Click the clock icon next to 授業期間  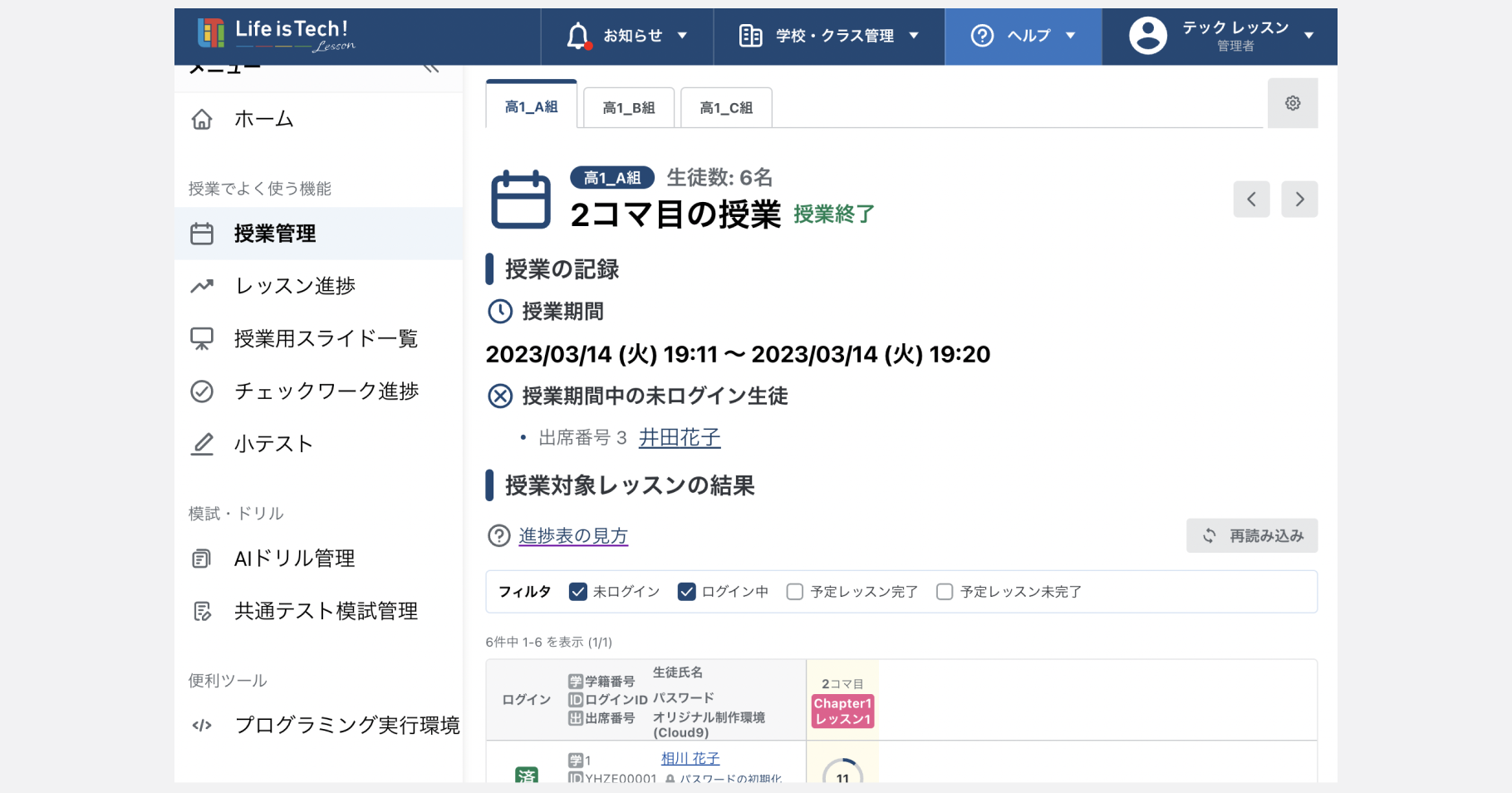click(500, 312)
